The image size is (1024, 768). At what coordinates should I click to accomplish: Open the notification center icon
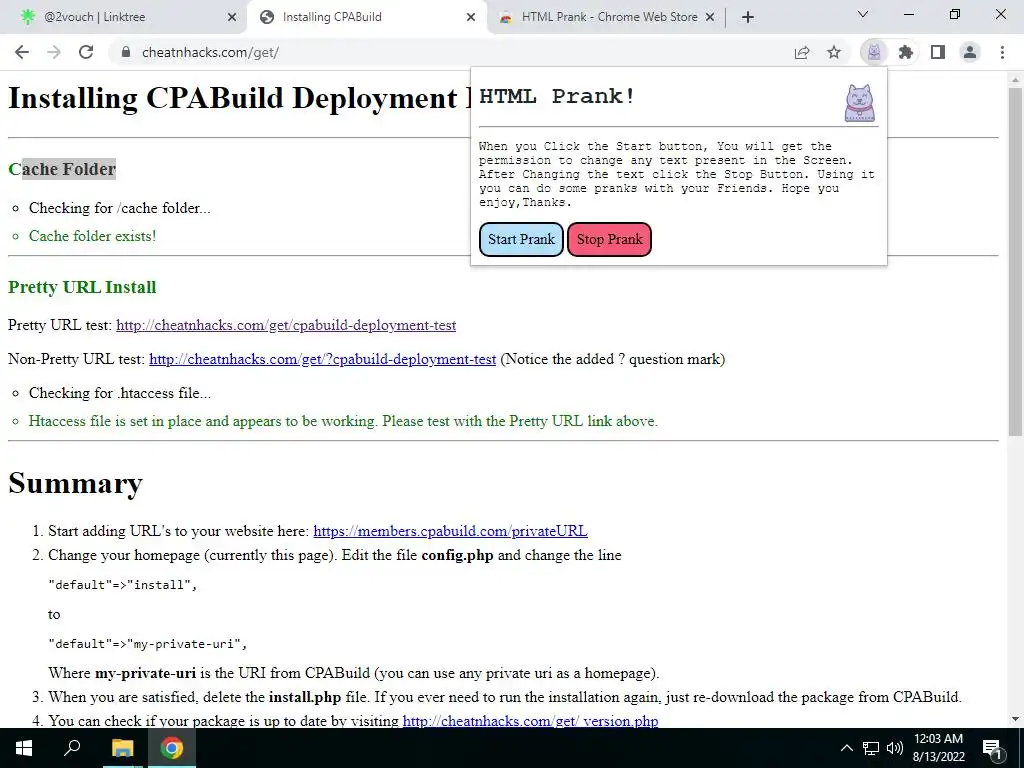[993, 748]
